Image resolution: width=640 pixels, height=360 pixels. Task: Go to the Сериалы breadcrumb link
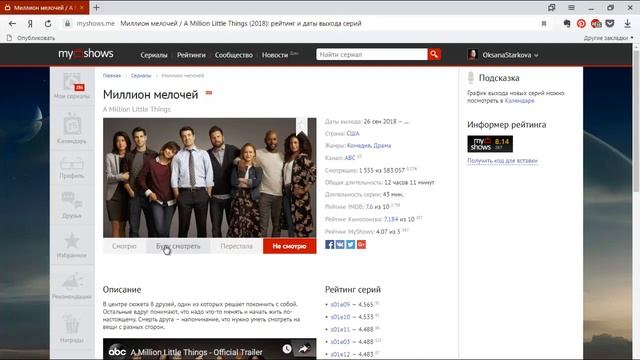coord(141,76)
